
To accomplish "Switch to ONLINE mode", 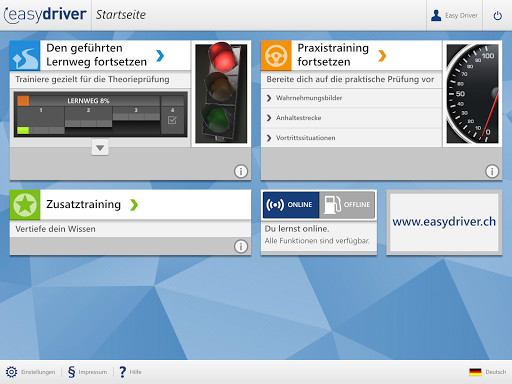I will pos(291,205).
